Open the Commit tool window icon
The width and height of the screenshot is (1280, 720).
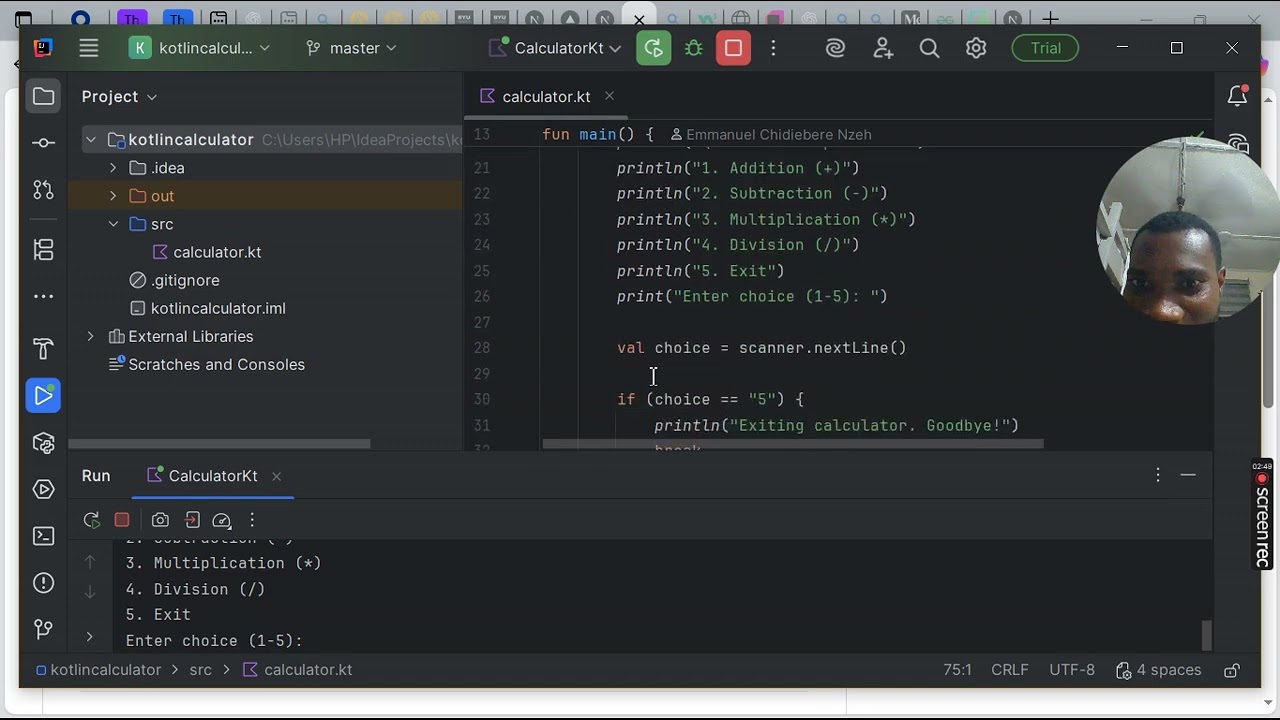click(x=43, y=143)
